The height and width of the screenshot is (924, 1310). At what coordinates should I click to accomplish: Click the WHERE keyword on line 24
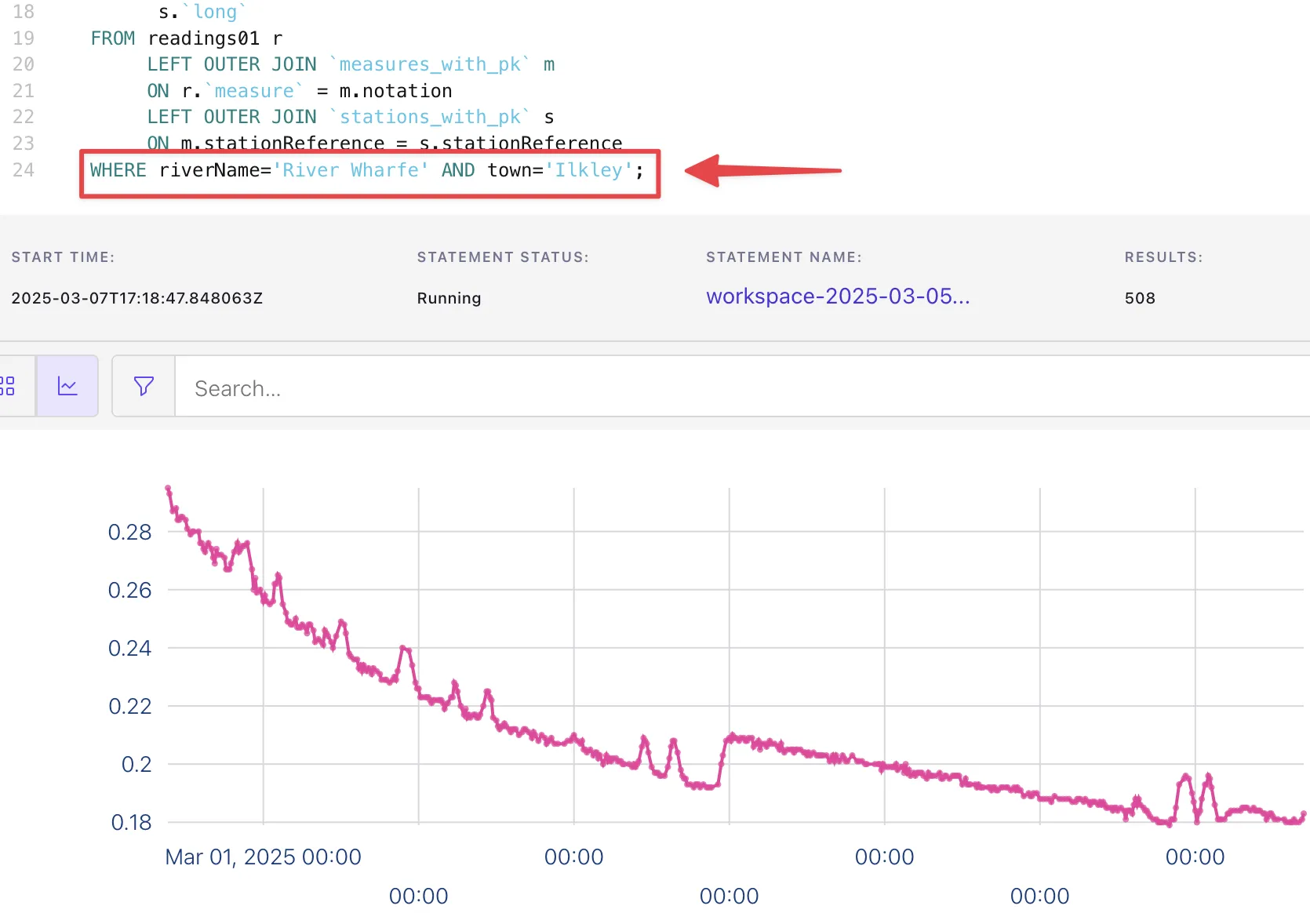[x=118, y=170]
